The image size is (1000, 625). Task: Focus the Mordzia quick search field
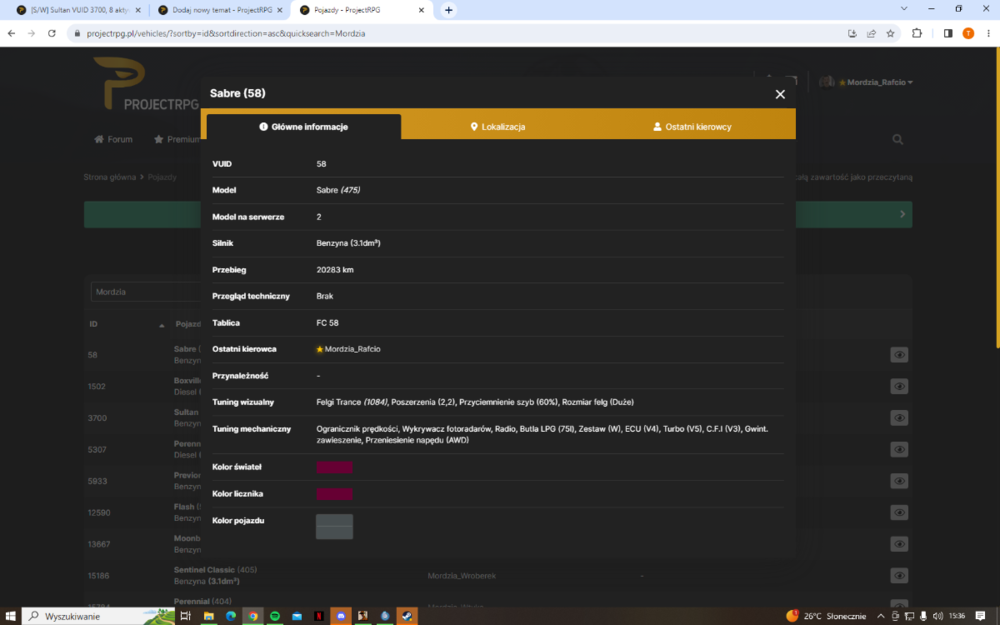coord(146,292)
